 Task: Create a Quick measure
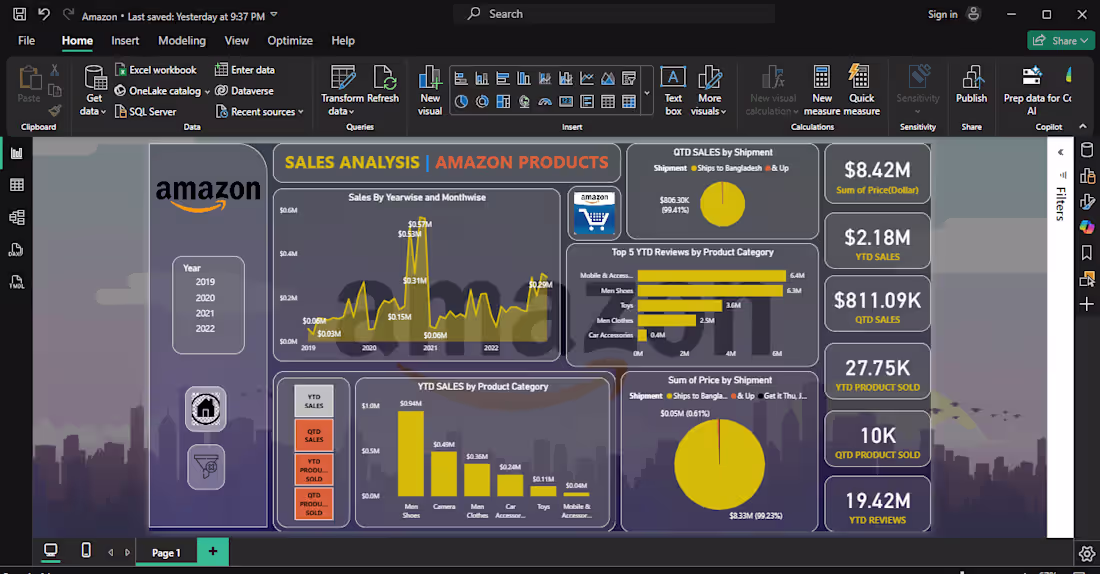pyautogui.click(x=861, y=91)
